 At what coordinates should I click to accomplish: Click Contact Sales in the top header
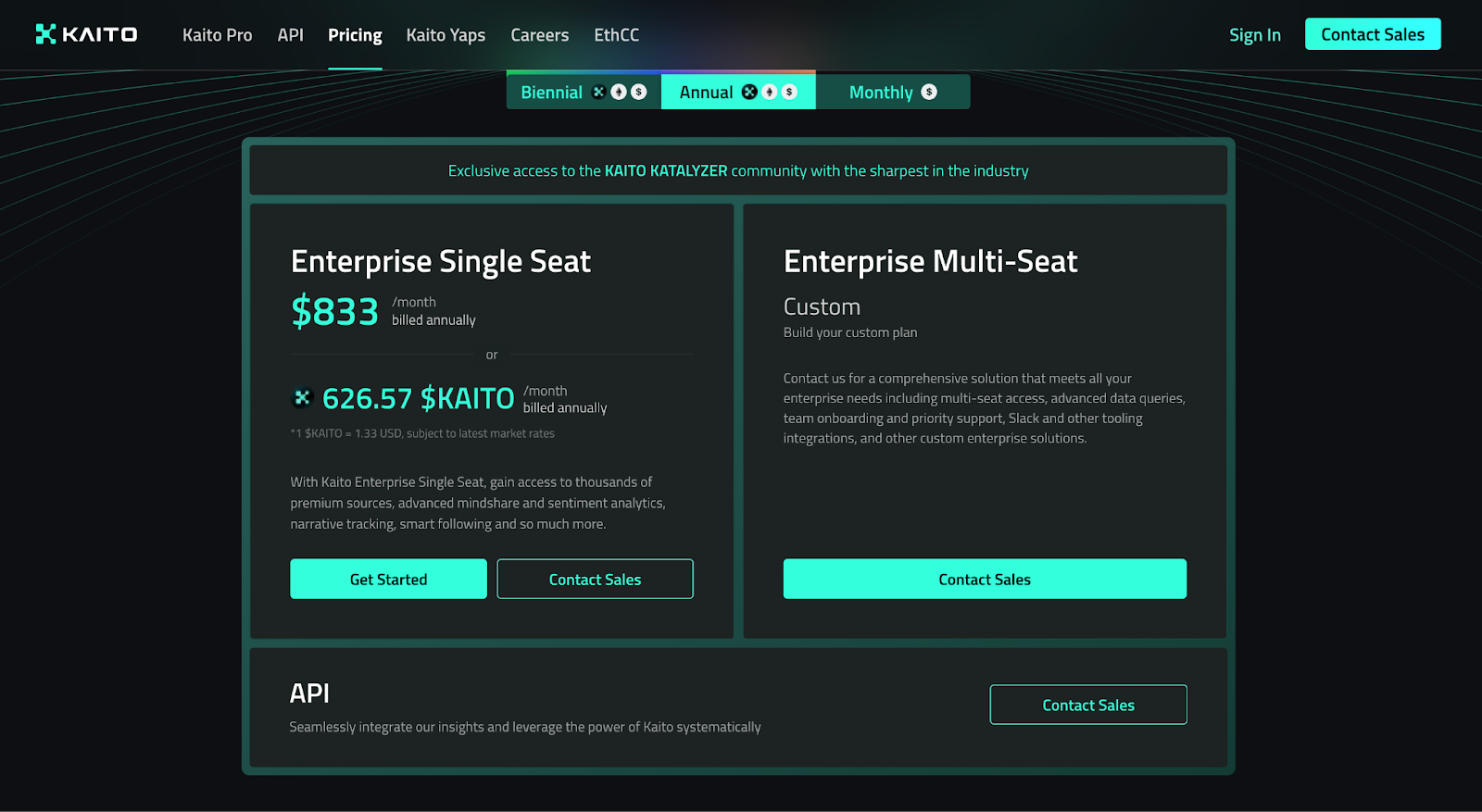(1373, 34)
